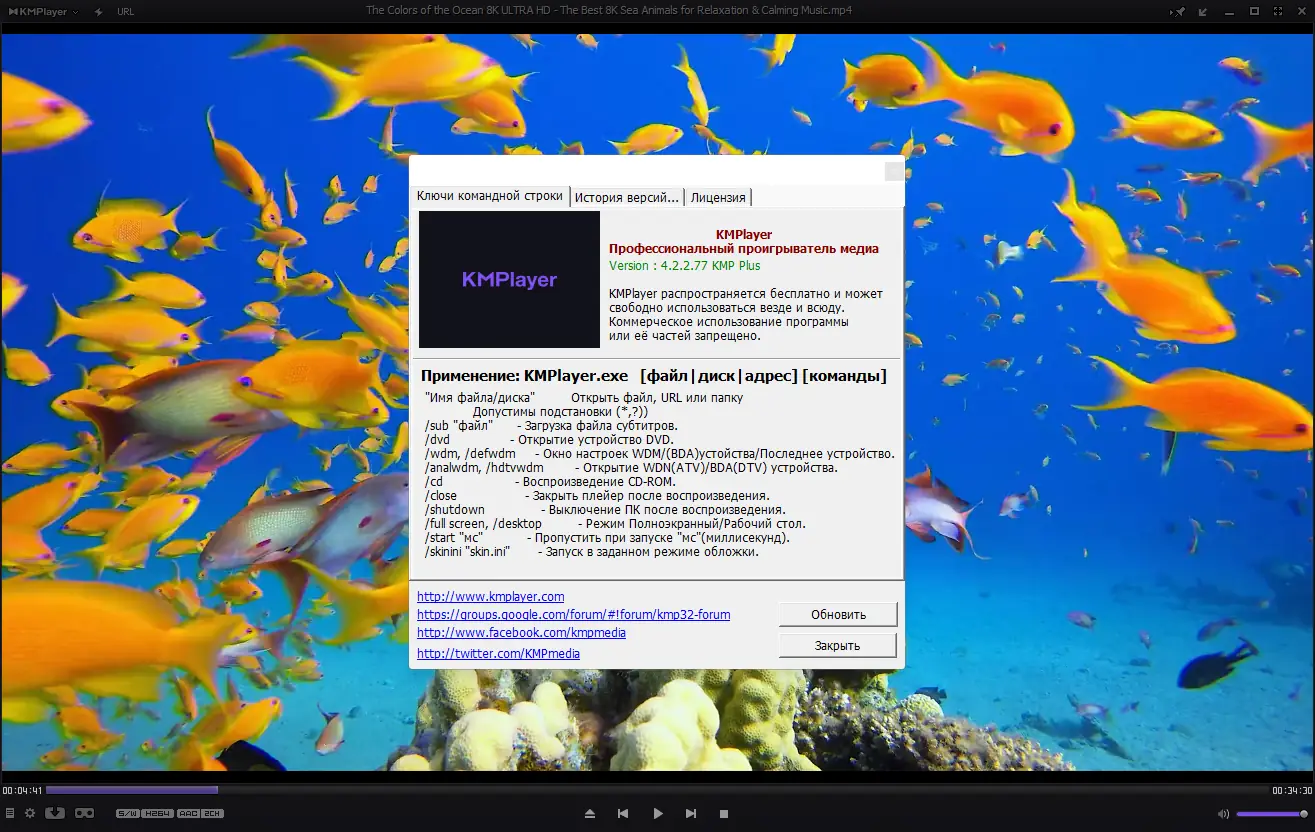Open the Лицензия tab
The width and height of the screenshot is (1315, 832).
click(718, 197)
